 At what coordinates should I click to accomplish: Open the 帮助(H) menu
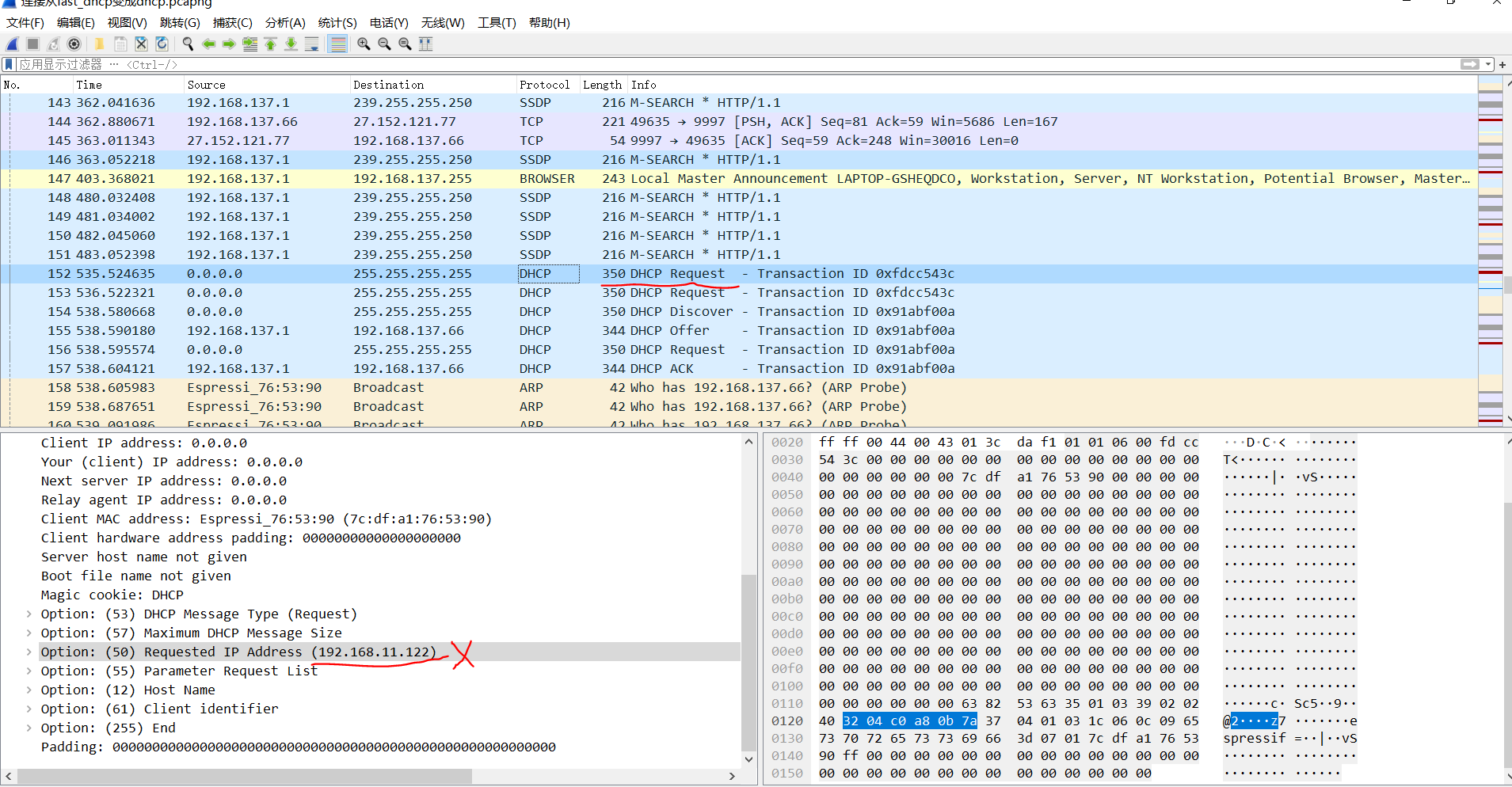(x=549, y=23)
